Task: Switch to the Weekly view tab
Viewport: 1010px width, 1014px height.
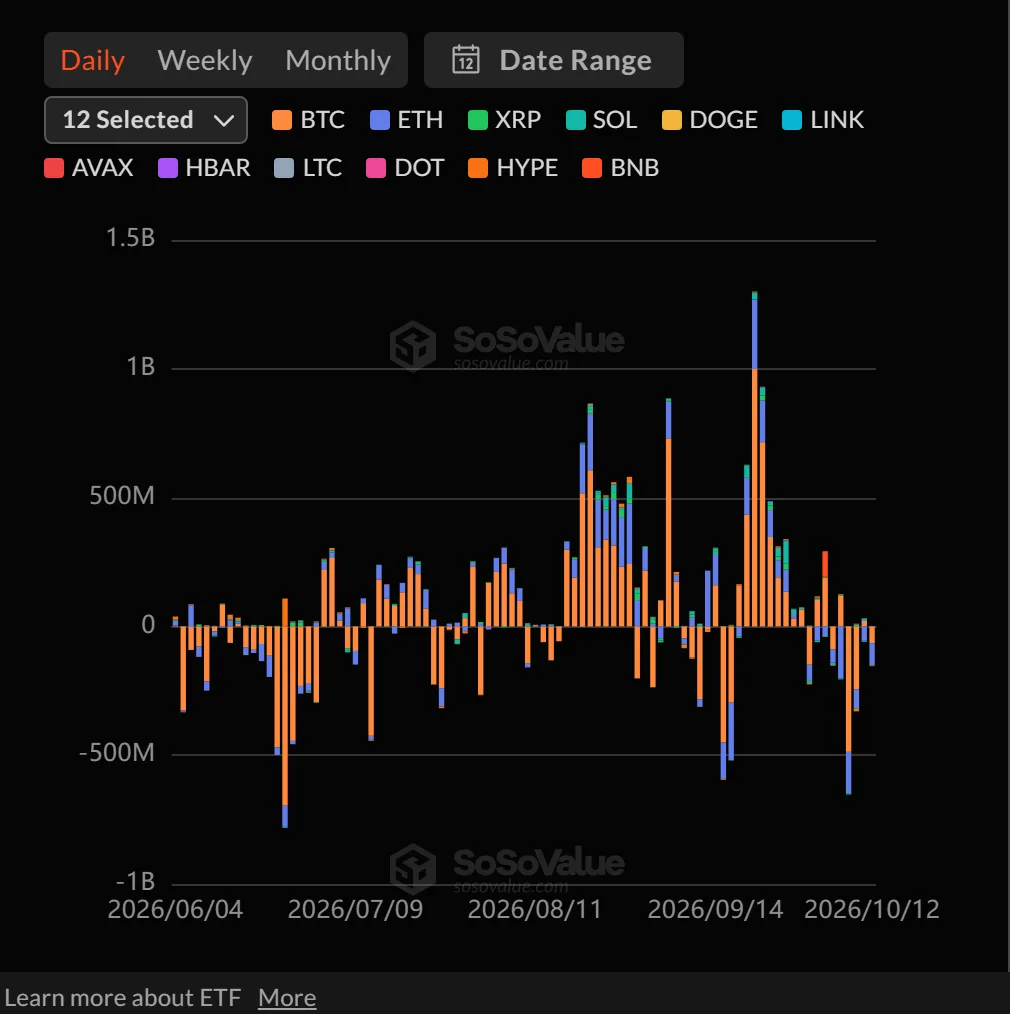Action: coord(205,60)
